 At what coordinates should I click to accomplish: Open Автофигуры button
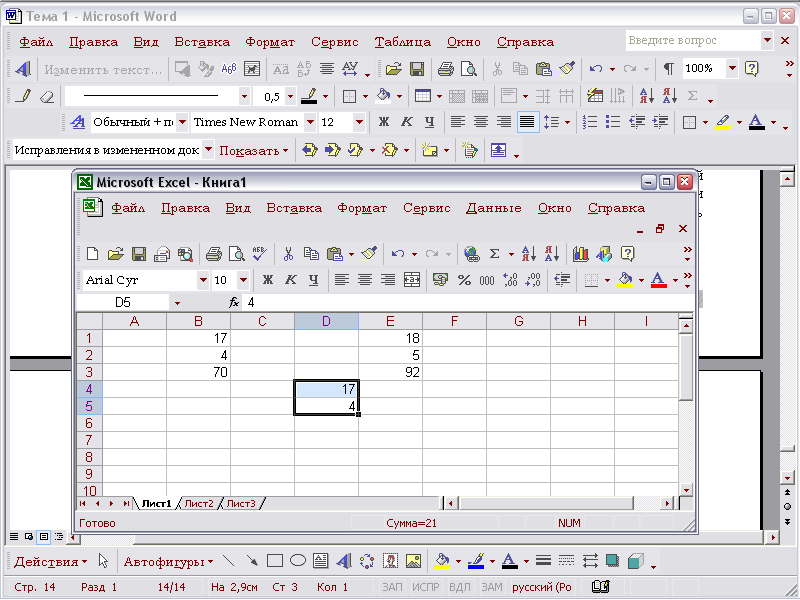[168, 562]
